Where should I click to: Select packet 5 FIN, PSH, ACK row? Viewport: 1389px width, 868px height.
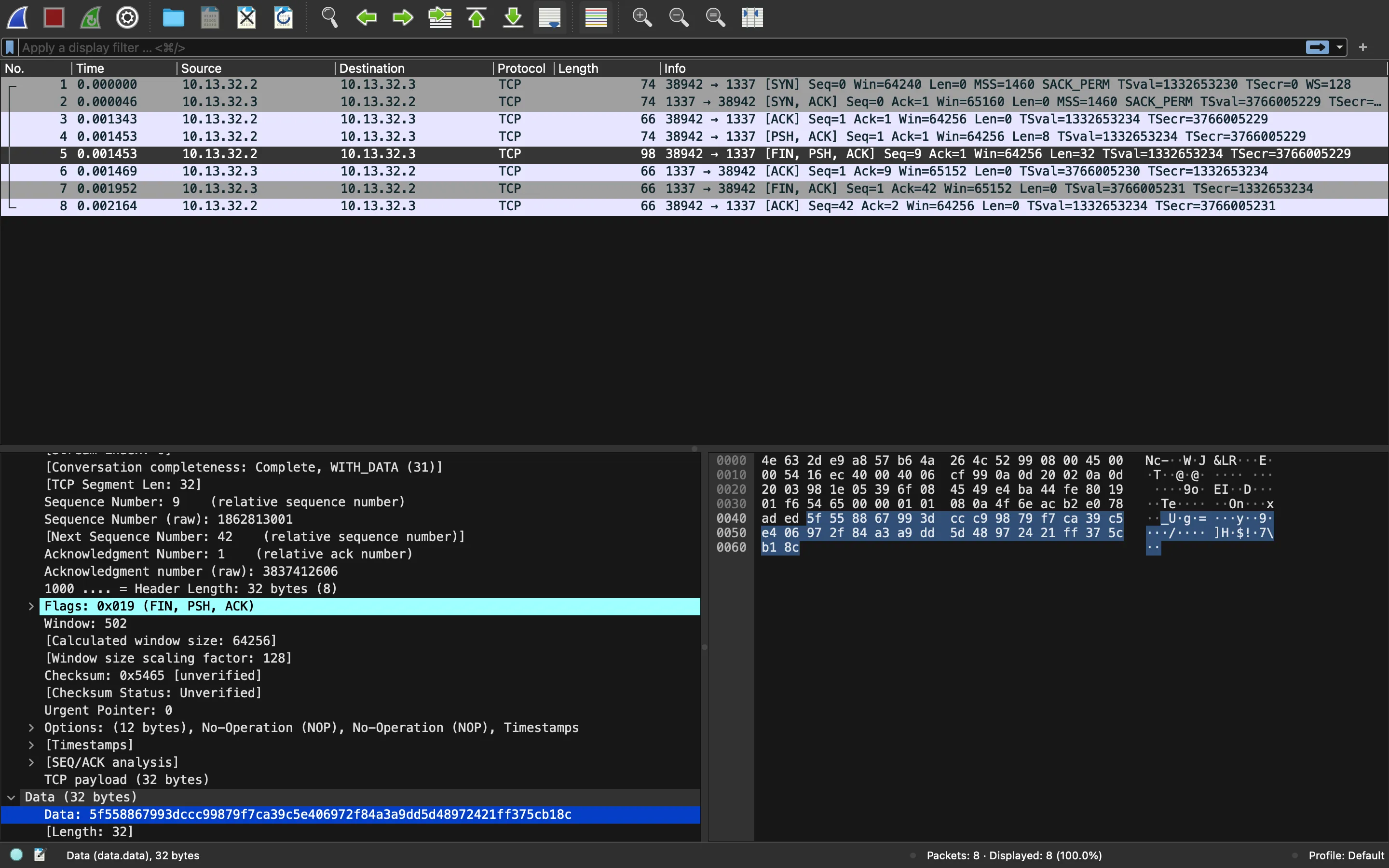694,154
